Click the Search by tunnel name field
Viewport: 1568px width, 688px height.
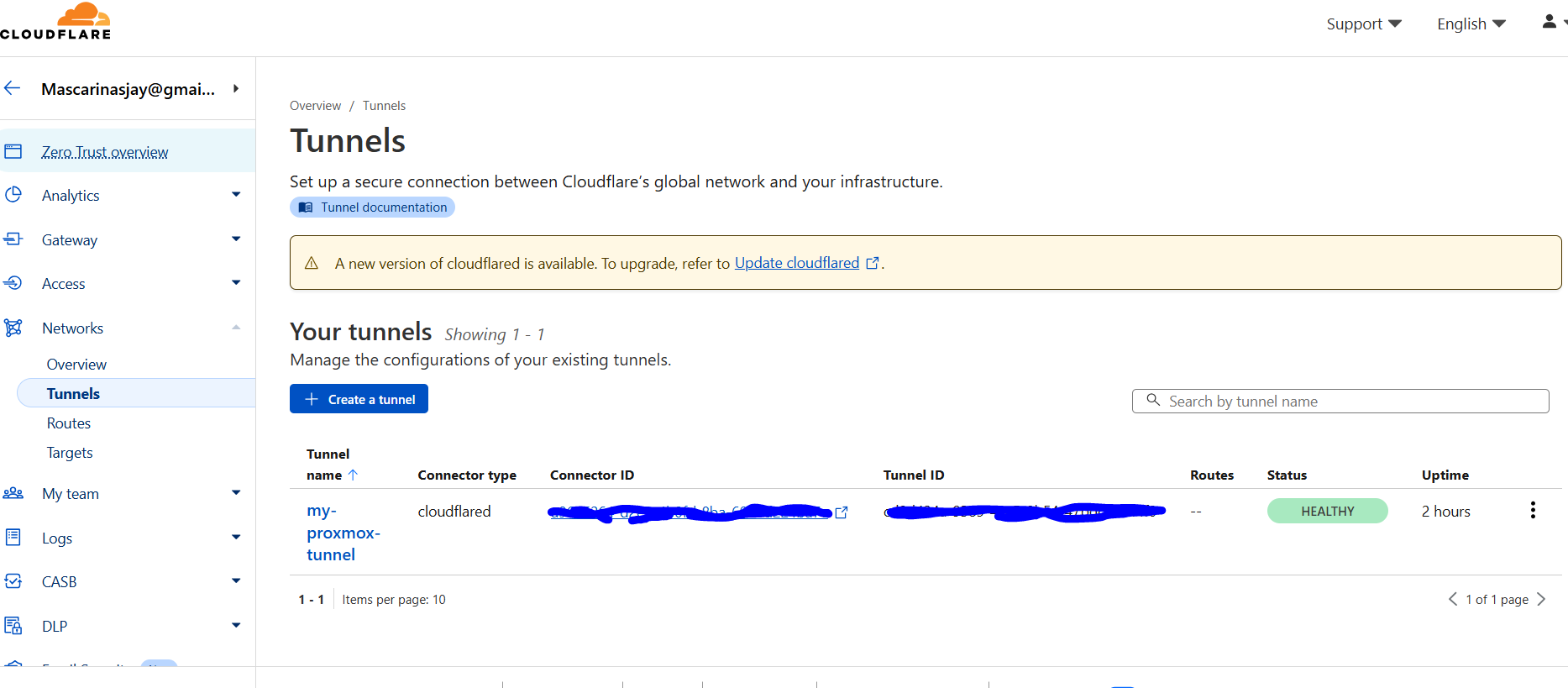pos(1340,401)
